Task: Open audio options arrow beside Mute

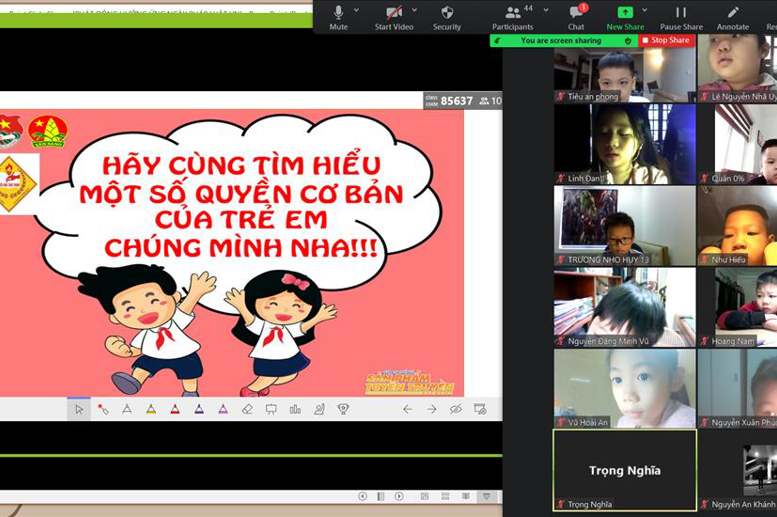Action: pos(356,10)
